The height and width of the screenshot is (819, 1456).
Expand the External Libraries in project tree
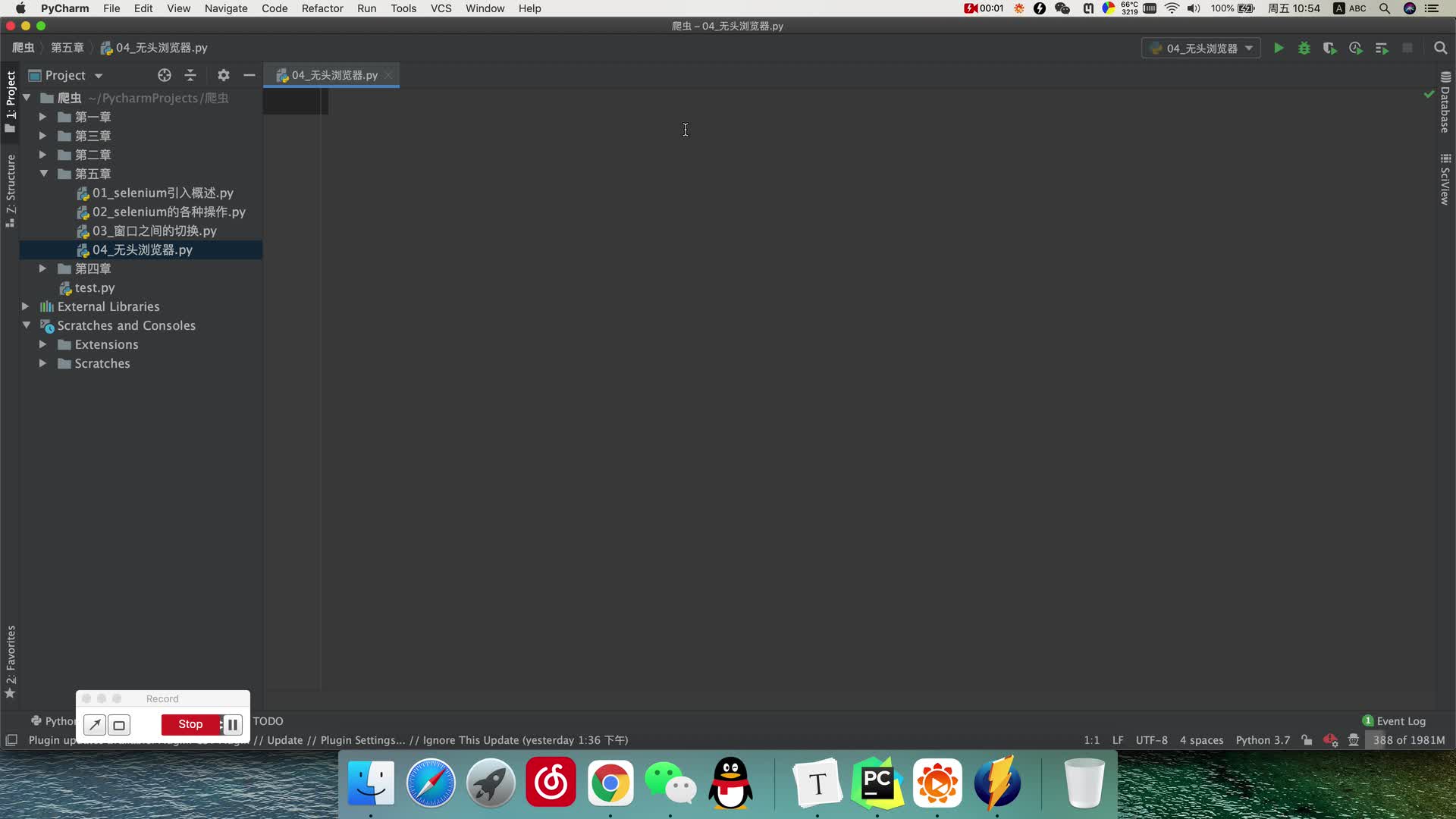point(27,306)
